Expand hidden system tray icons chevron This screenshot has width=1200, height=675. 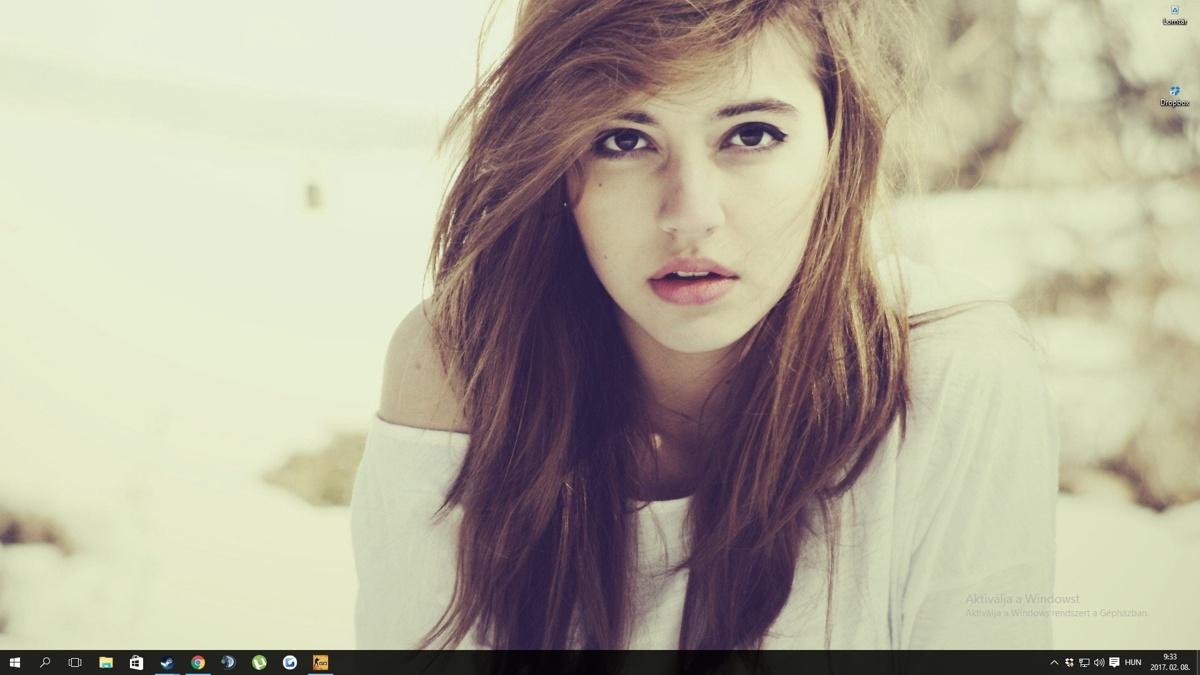click(1053, 662)
